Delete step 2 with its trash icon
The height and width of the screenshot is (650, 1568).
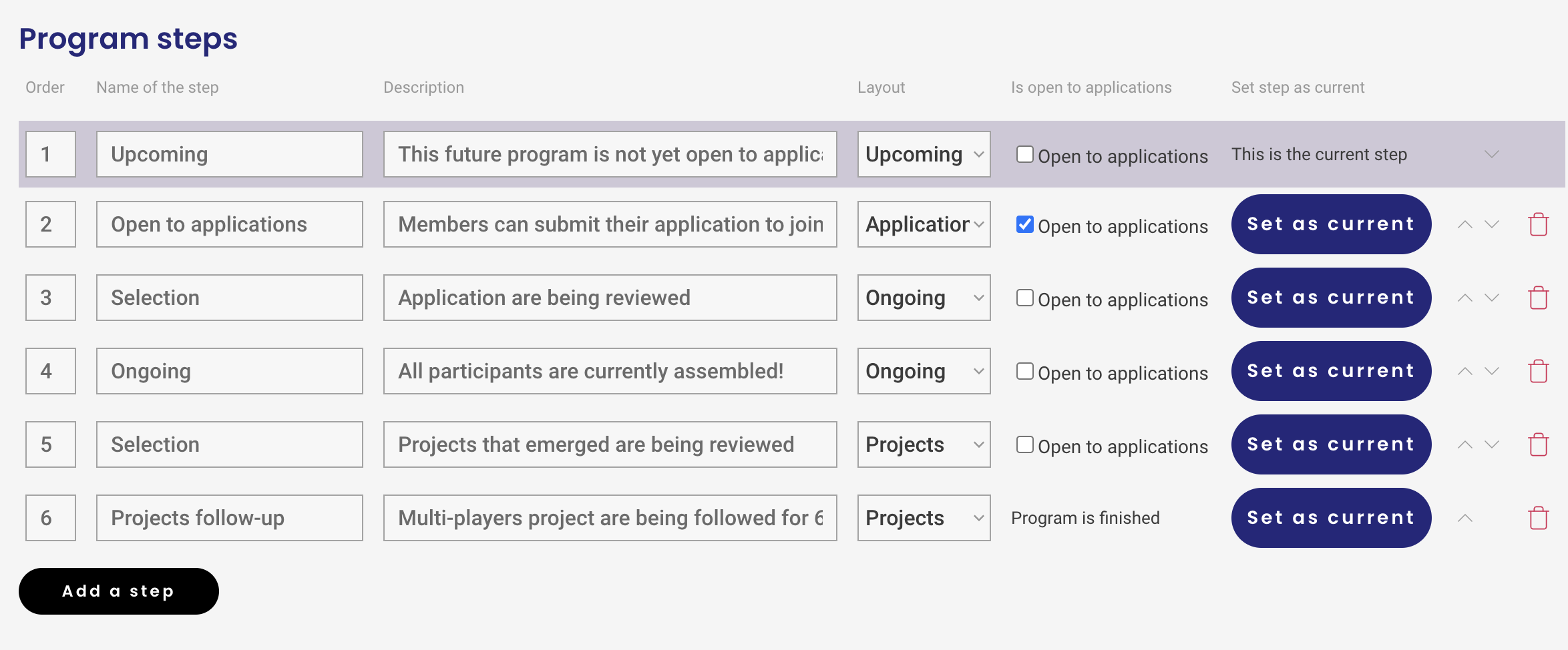(1539, 224)
